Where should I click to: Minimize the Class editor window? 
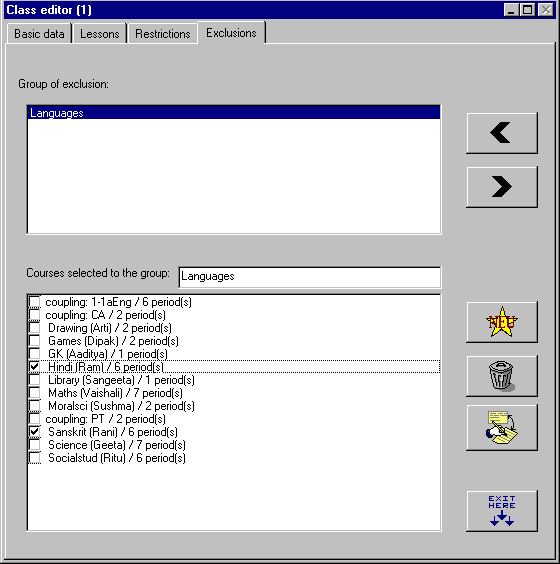pyautogui.click(x=511, y=10)
